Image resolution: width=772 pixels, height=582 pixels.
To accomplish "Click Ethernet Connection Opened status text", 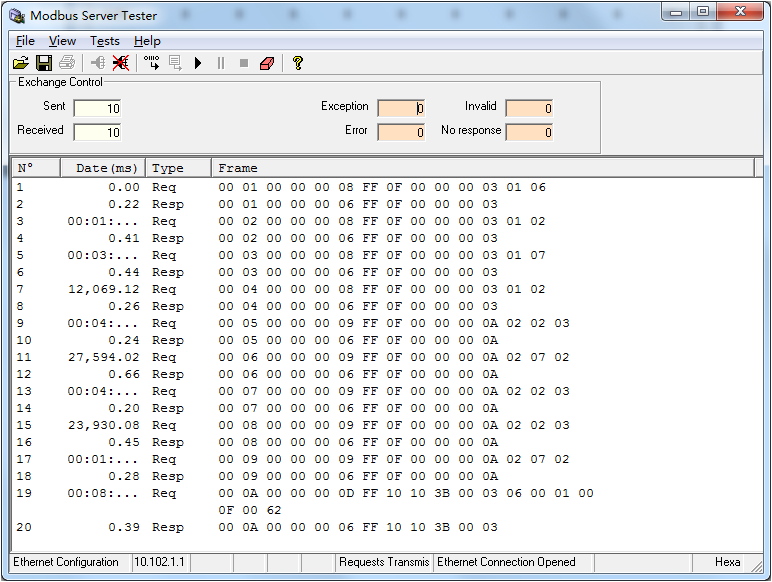I will click(x=506, y=562).
